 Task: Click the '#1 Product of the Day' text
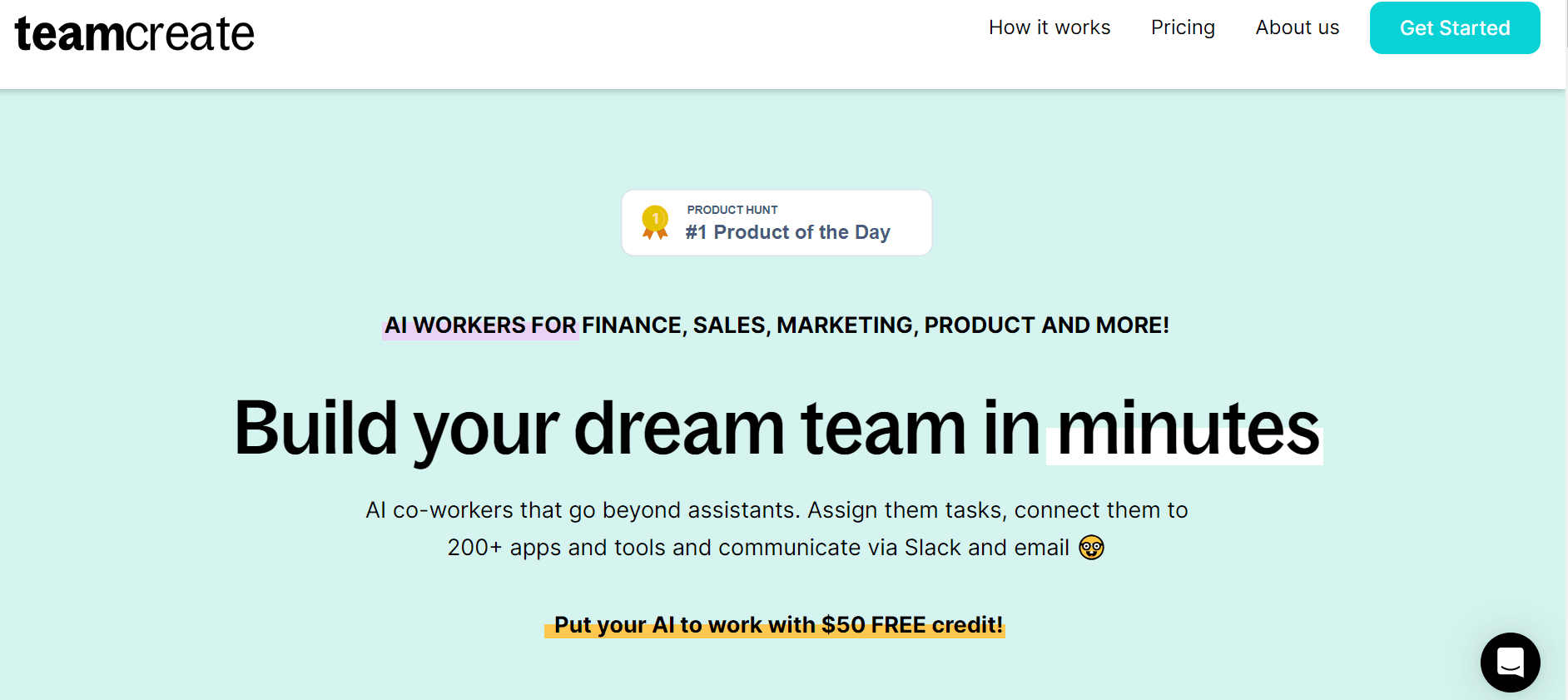click(787, 232)
